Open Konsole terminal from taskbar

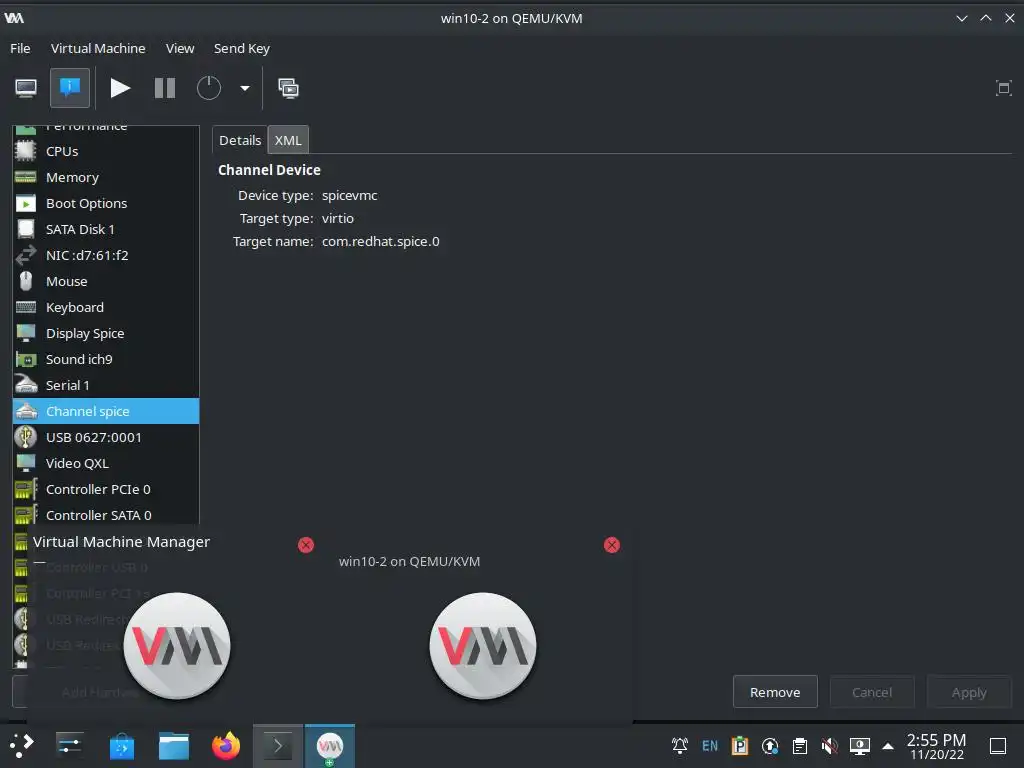click(278, 745)
